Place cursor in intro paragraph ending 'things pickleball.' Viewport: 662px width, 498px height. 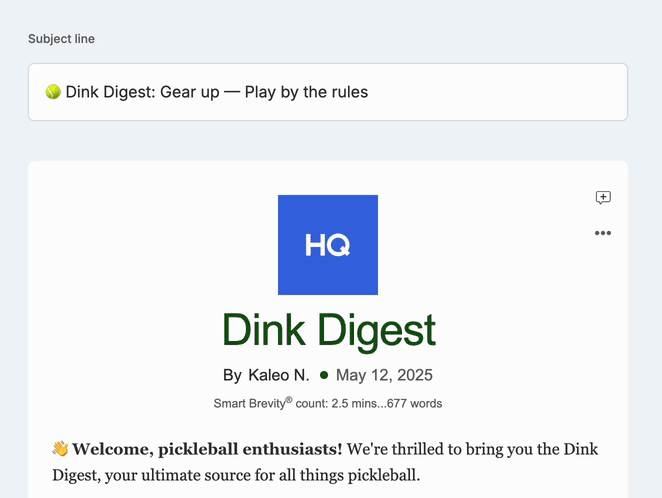(x=325, y=462)
